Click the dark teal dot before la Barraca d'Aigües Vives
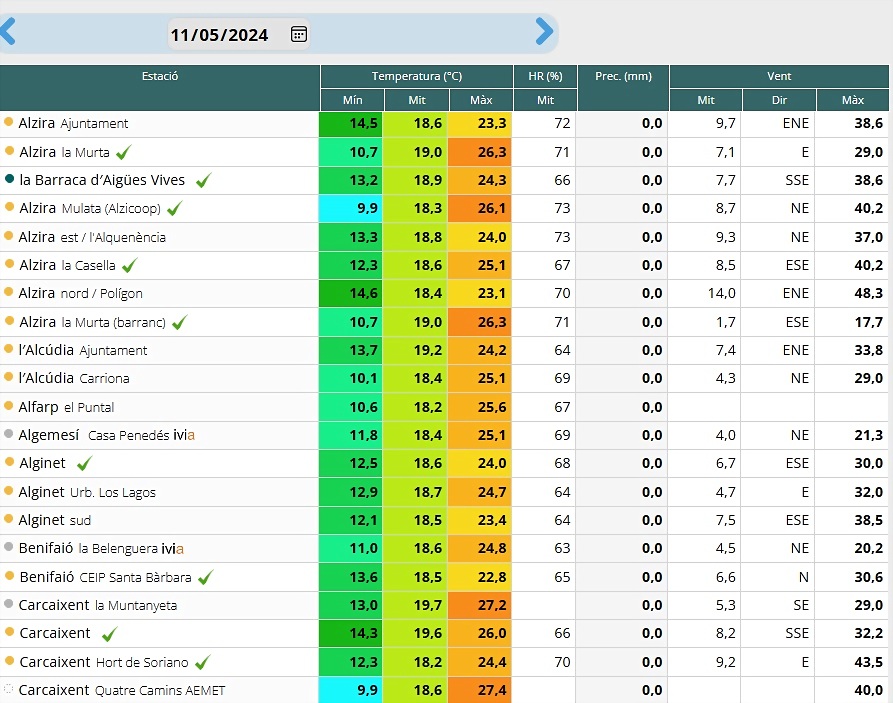 (x=9, y=178)
